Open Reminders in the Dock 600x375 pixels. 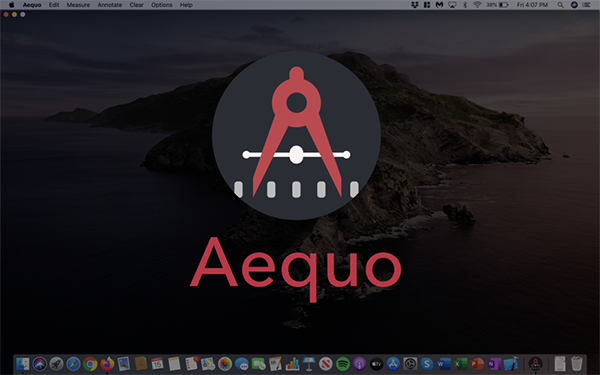tap(191, 364)
